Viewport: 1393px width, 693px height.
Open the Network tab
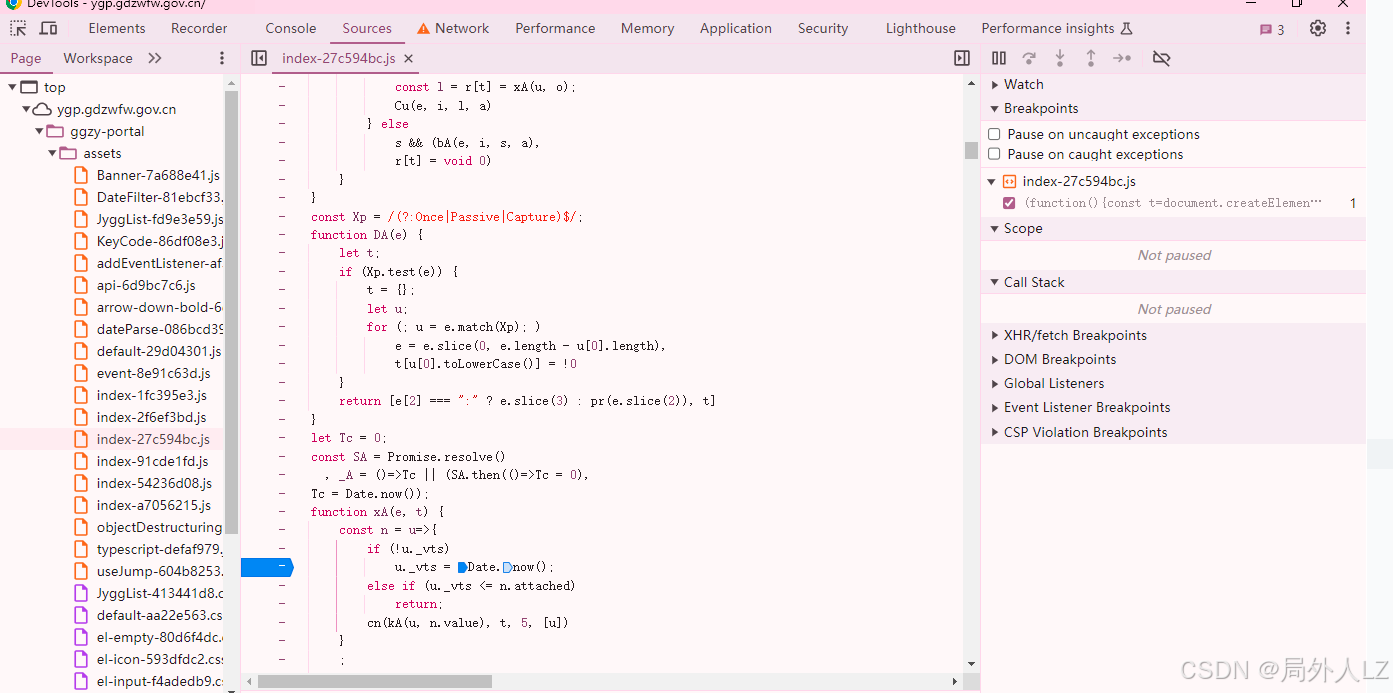click(453, 28)
